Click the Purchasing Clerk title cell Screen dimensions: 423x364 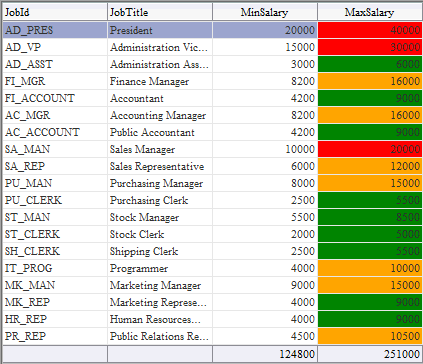(x=160, y=200)
